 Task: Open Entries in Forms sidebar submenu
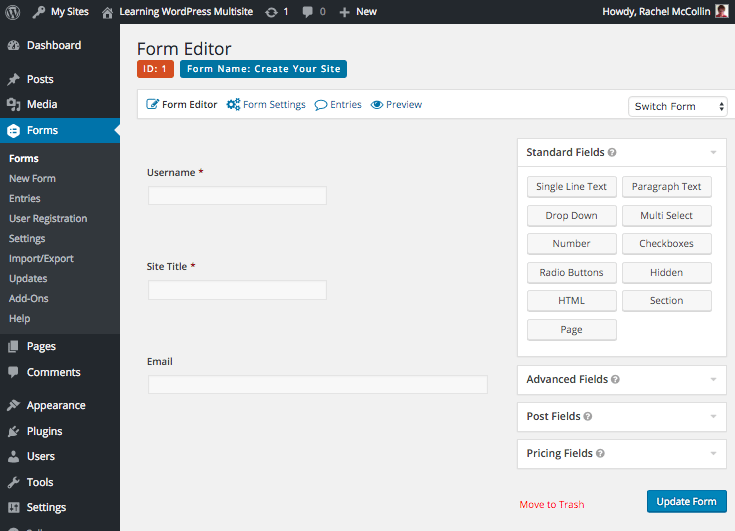click(25, 199)
